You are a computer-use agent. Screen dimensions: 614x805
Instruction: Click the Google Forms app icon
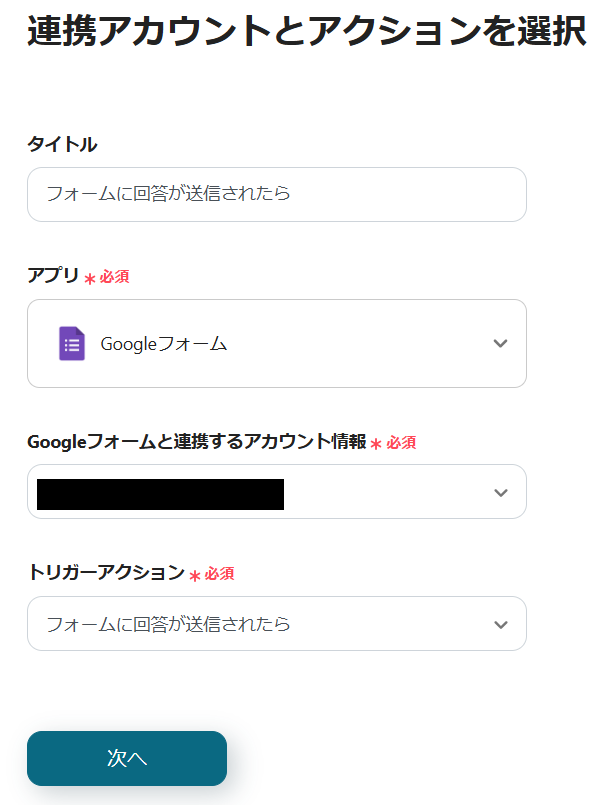(71, 344)
